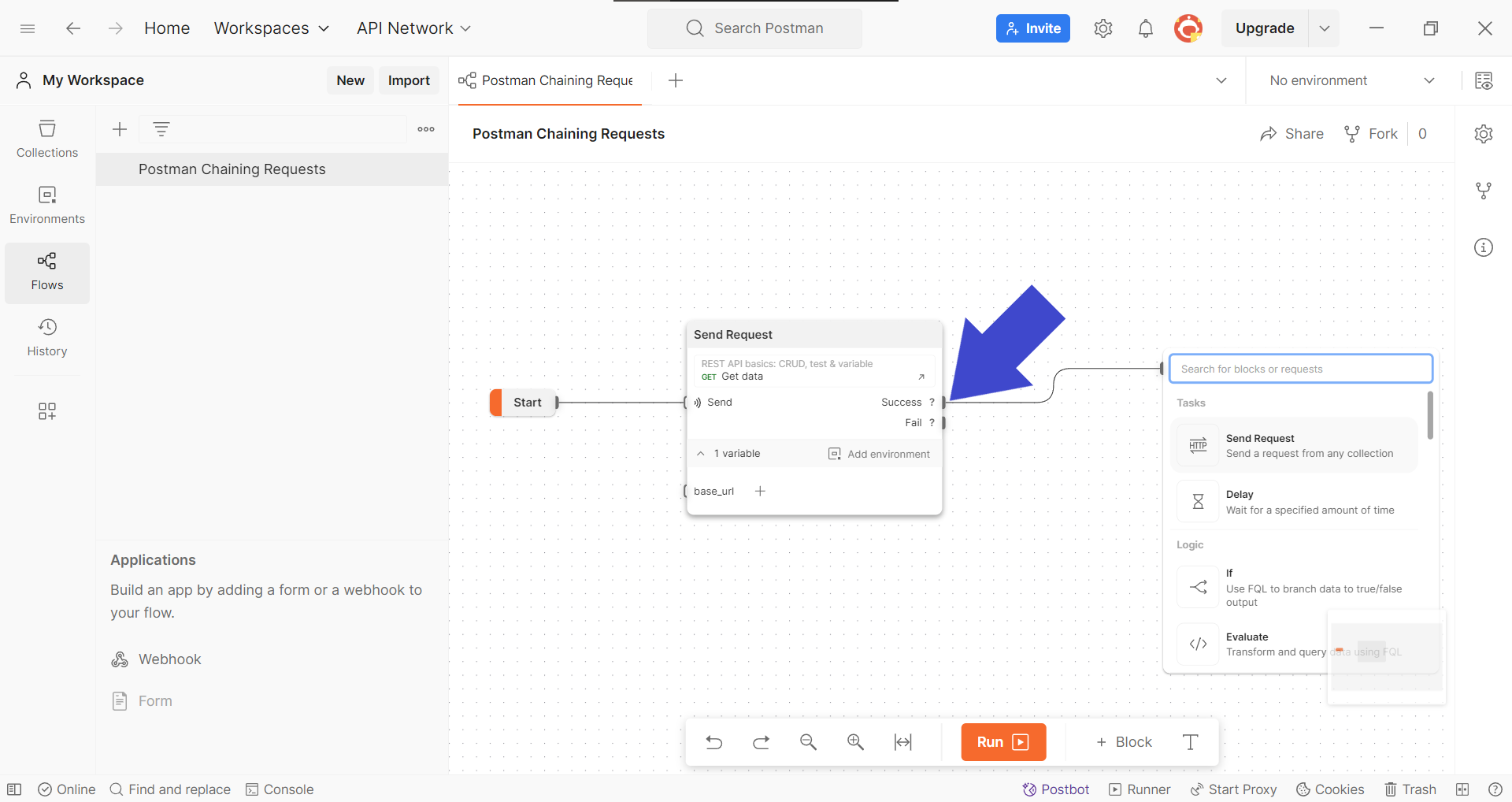Select the Postman Chaining Requests tab
This screenshot has height=802, width=1512.
[550, 80]
